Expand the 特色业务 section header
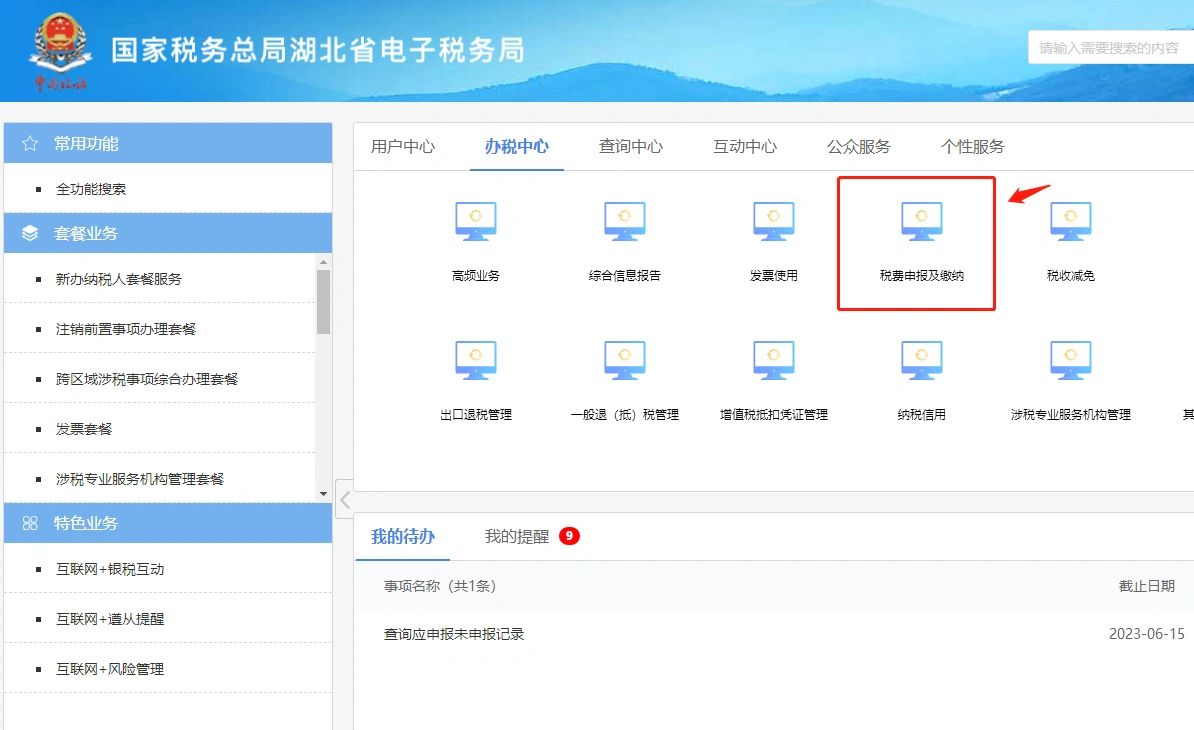This screenshot has width=1194, height=730. 168,523
